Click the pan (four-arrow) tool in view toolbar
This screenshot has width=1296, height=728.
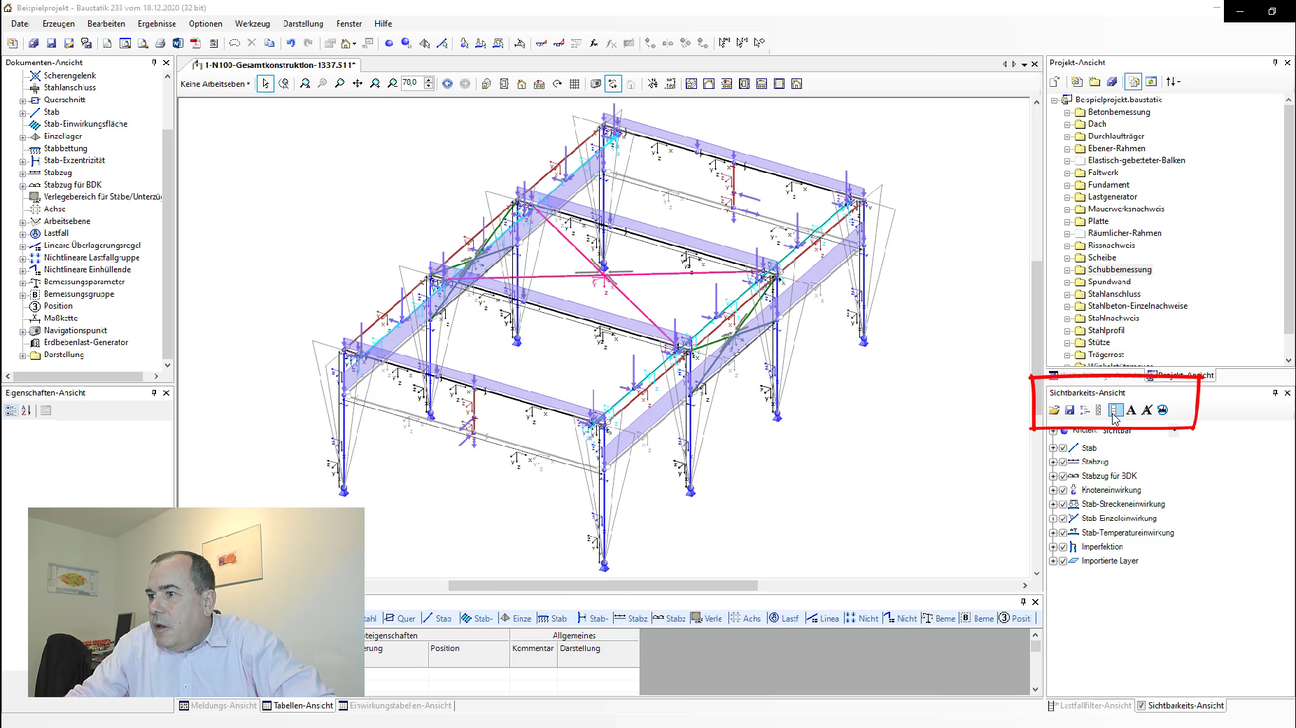pyautogui.click(x=357, y=84)
